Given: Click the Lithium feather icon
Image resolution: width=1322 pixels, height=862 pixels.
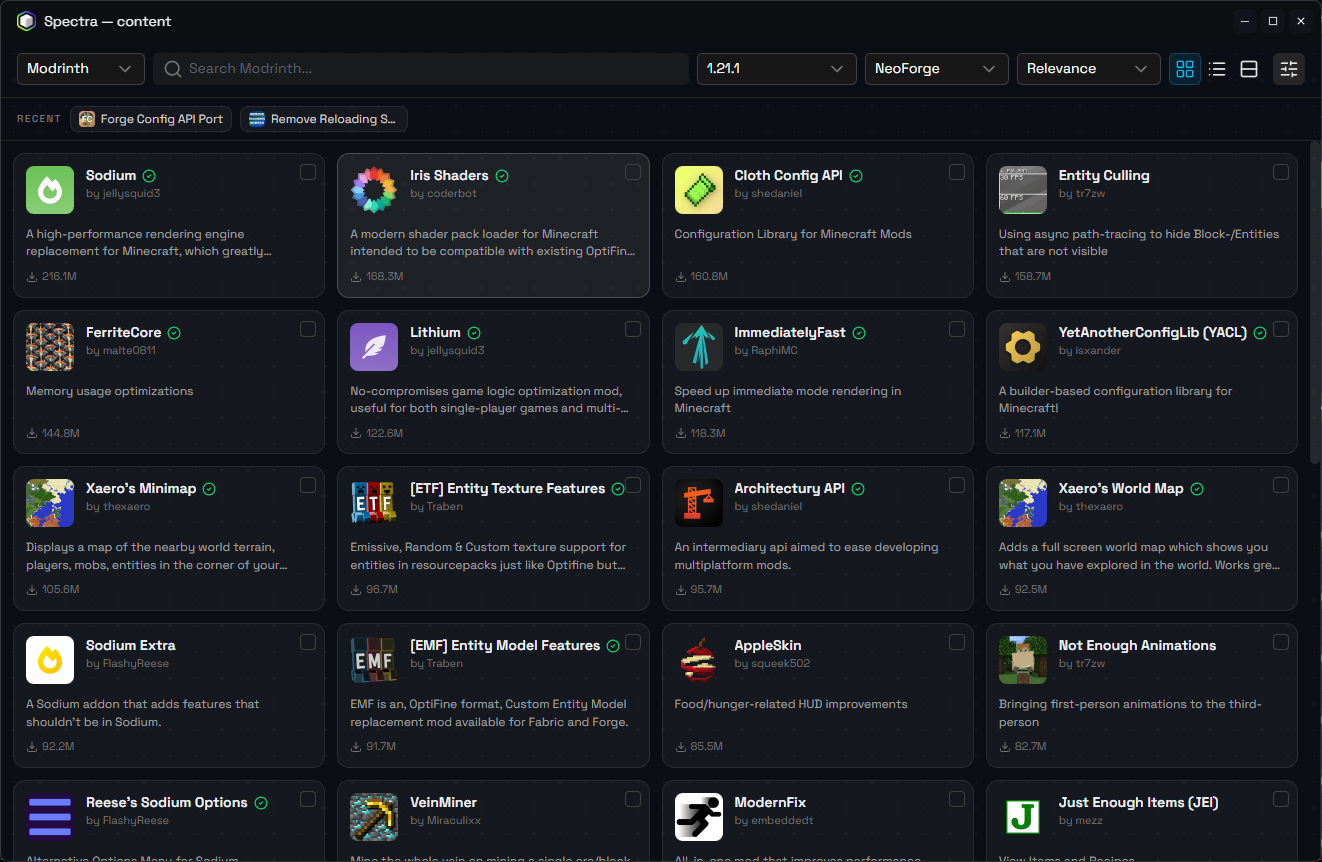Looking at the screenshot, I should 374,347.
